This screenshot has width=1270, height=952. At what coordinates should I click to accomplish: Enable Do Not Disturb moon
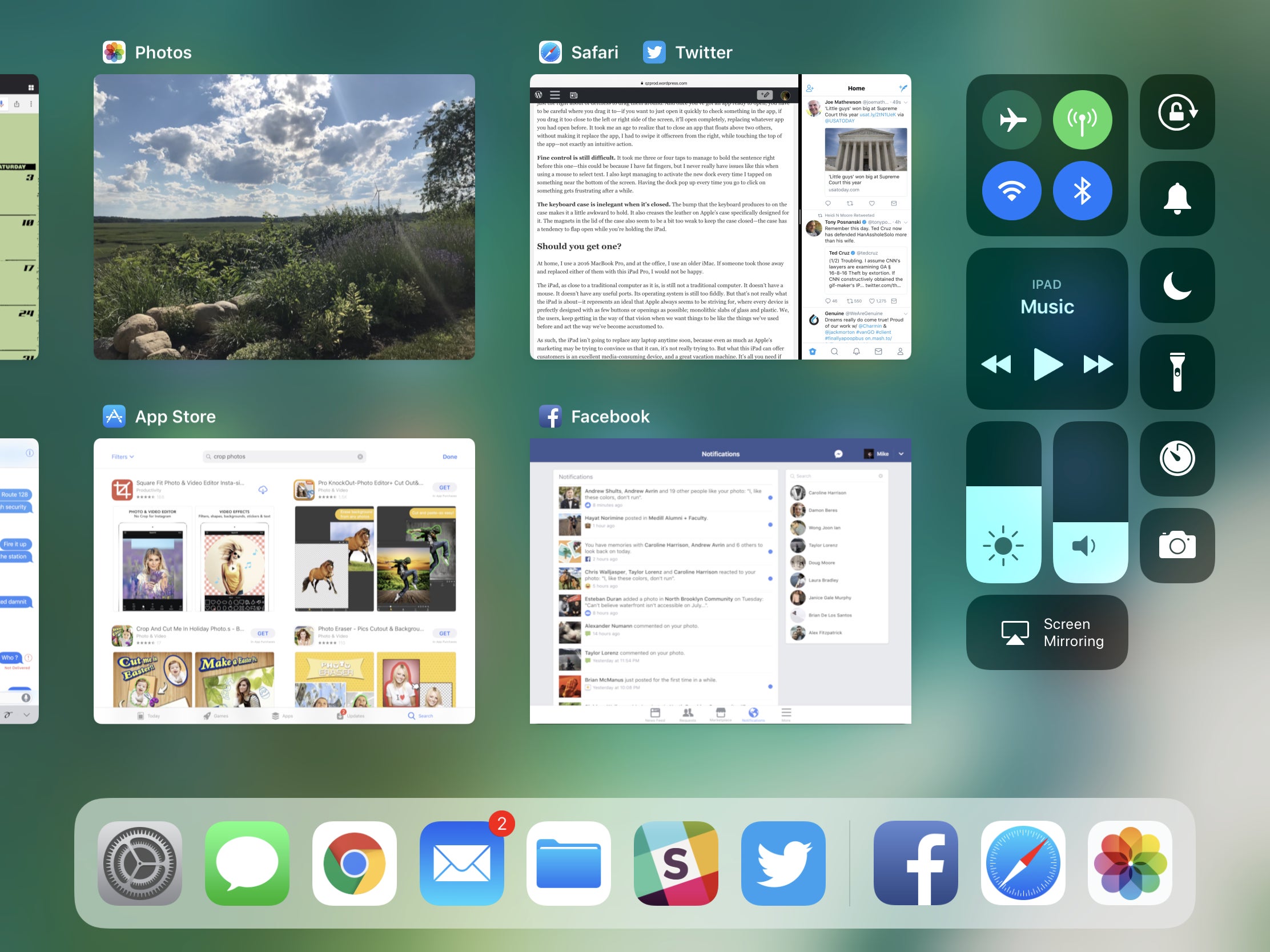[x=1177, y=285]
